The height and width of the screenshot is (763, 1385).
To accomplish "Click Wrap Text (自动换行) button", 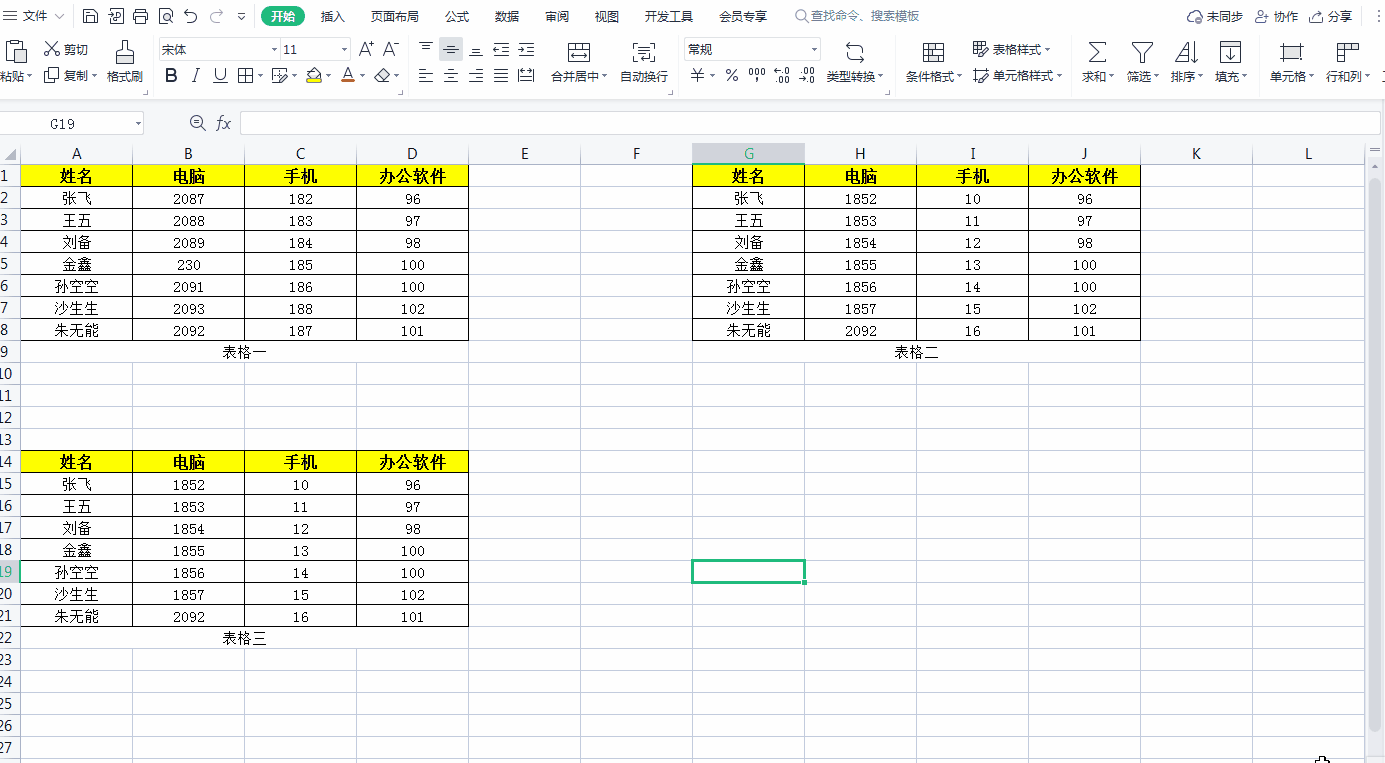I will pos(644,61).
